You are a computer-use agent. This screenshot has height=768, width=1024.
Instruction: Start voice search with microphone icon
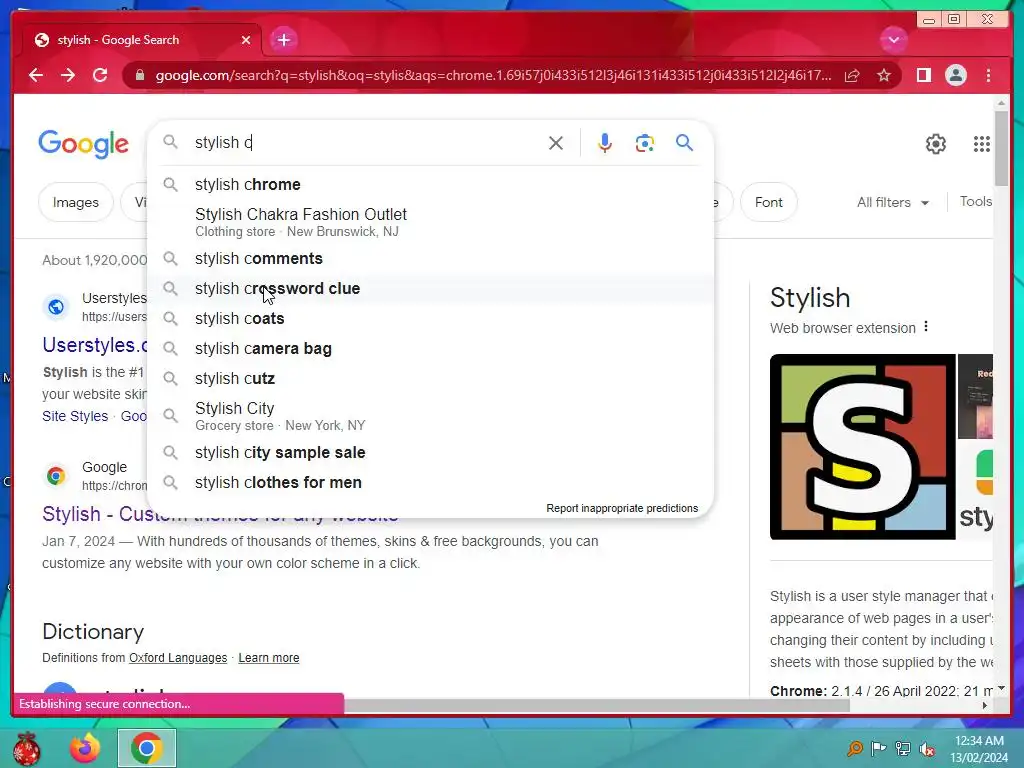[605, 143]
